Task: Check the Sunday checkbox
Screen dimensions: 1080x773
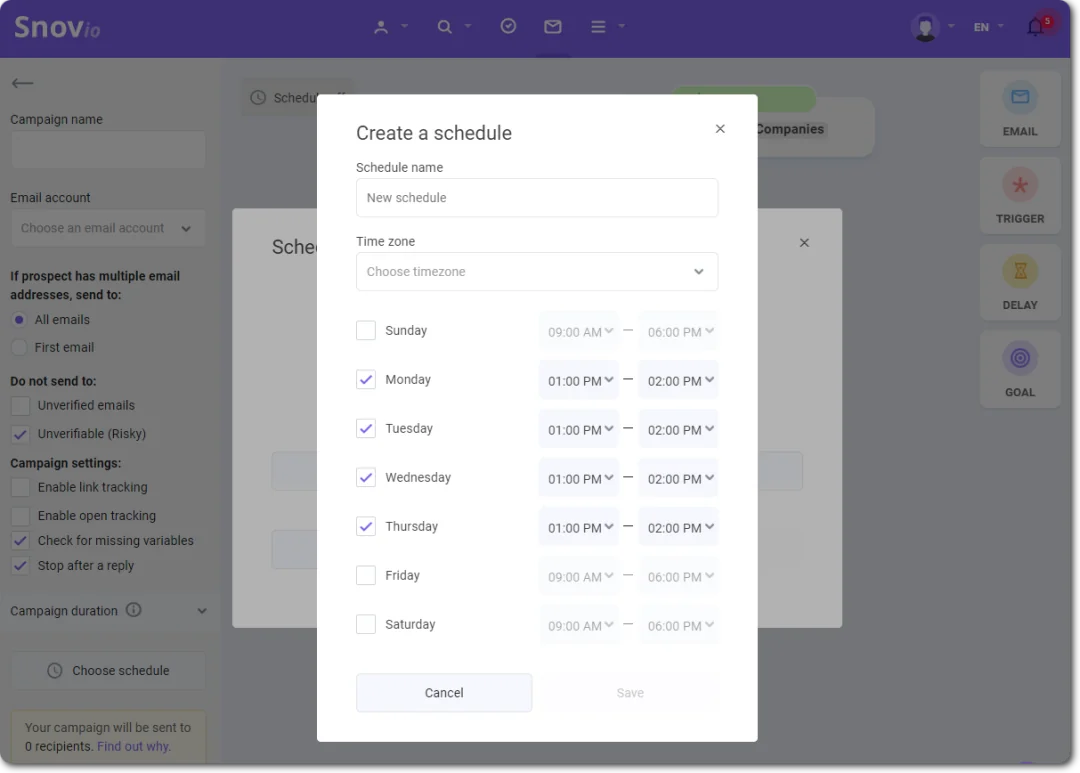Action: [366, 331]
